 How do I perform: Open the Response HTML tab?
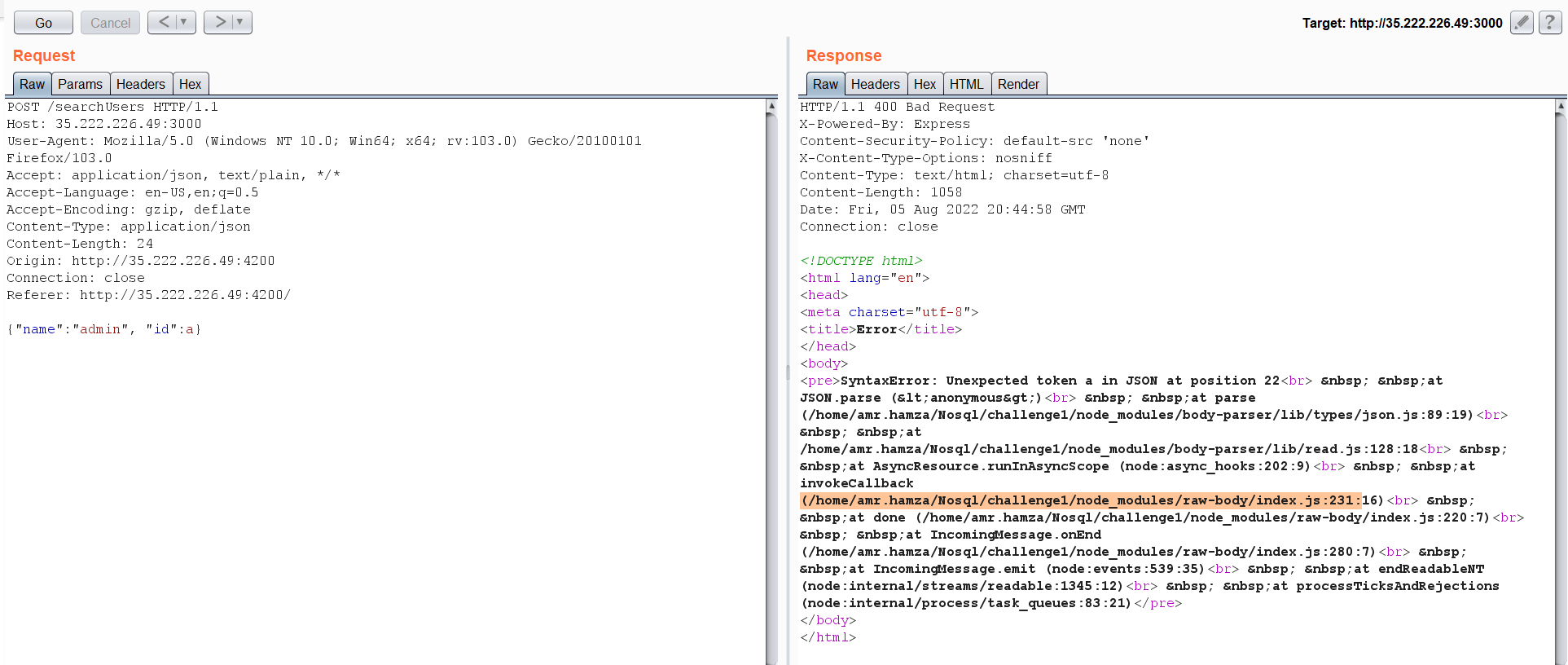[x=966, y=84]
